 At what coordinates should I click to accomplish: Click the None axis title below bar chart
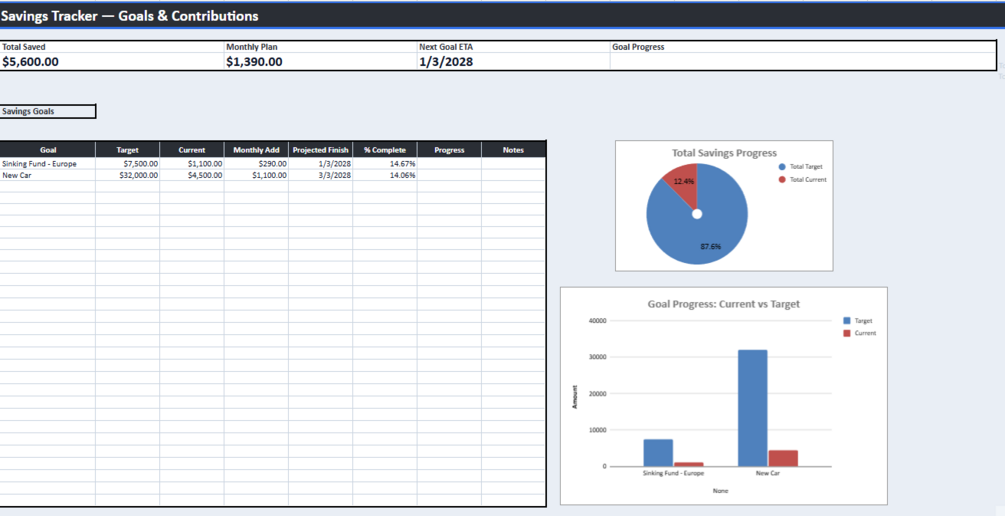(720, 491)
